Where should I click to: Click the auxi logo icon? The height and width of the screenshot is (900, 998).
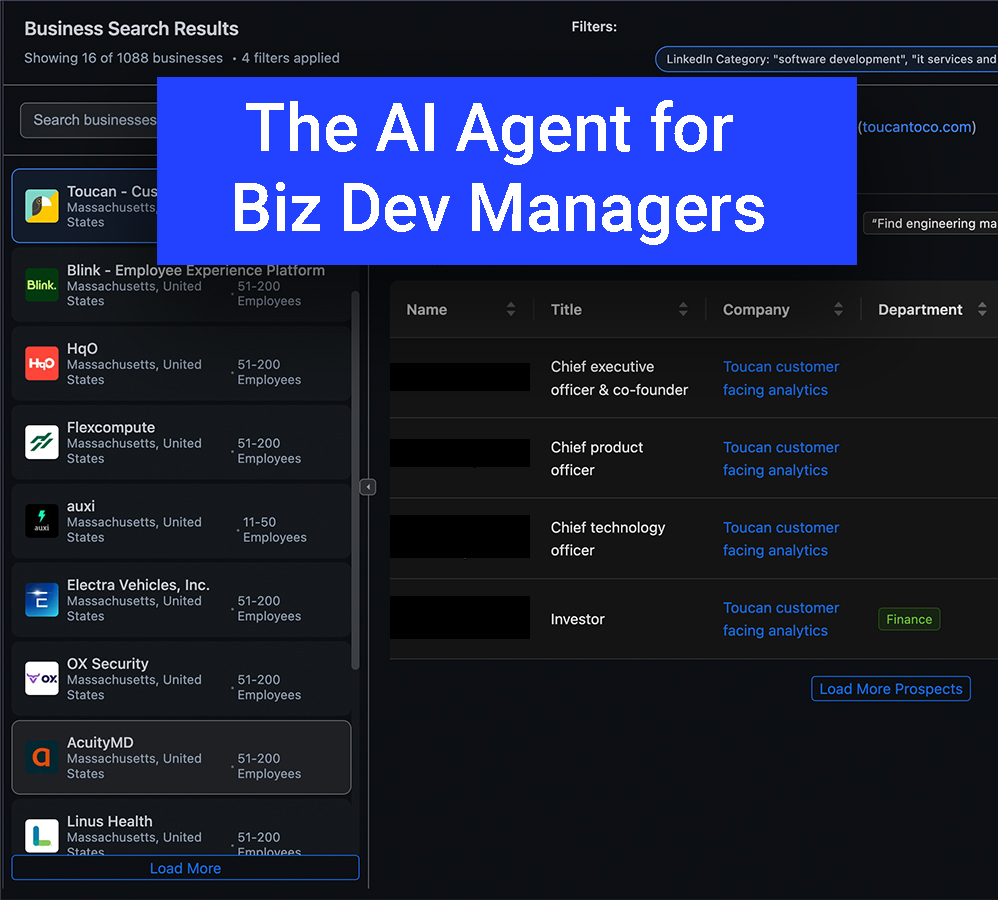42,521
